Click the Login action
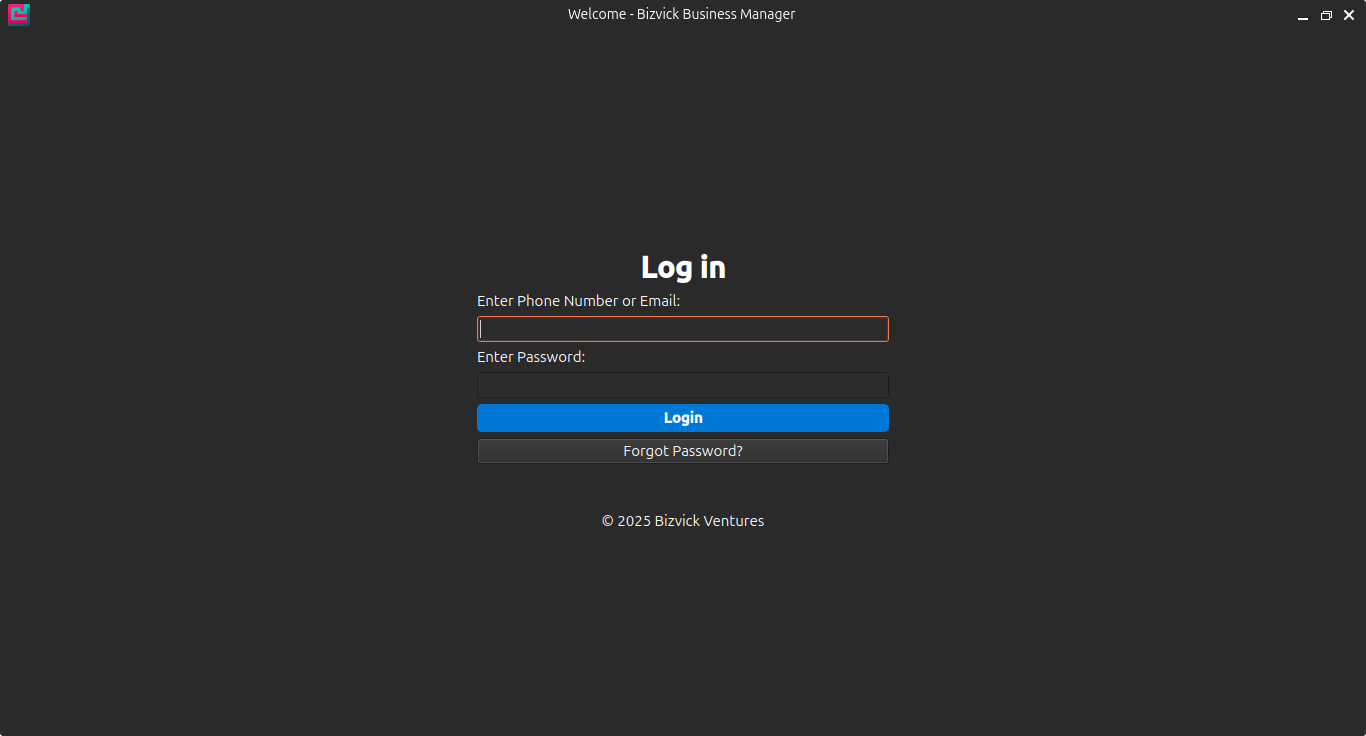The width and height of the screenshot is (1366, 736). (x=683, y=417)
